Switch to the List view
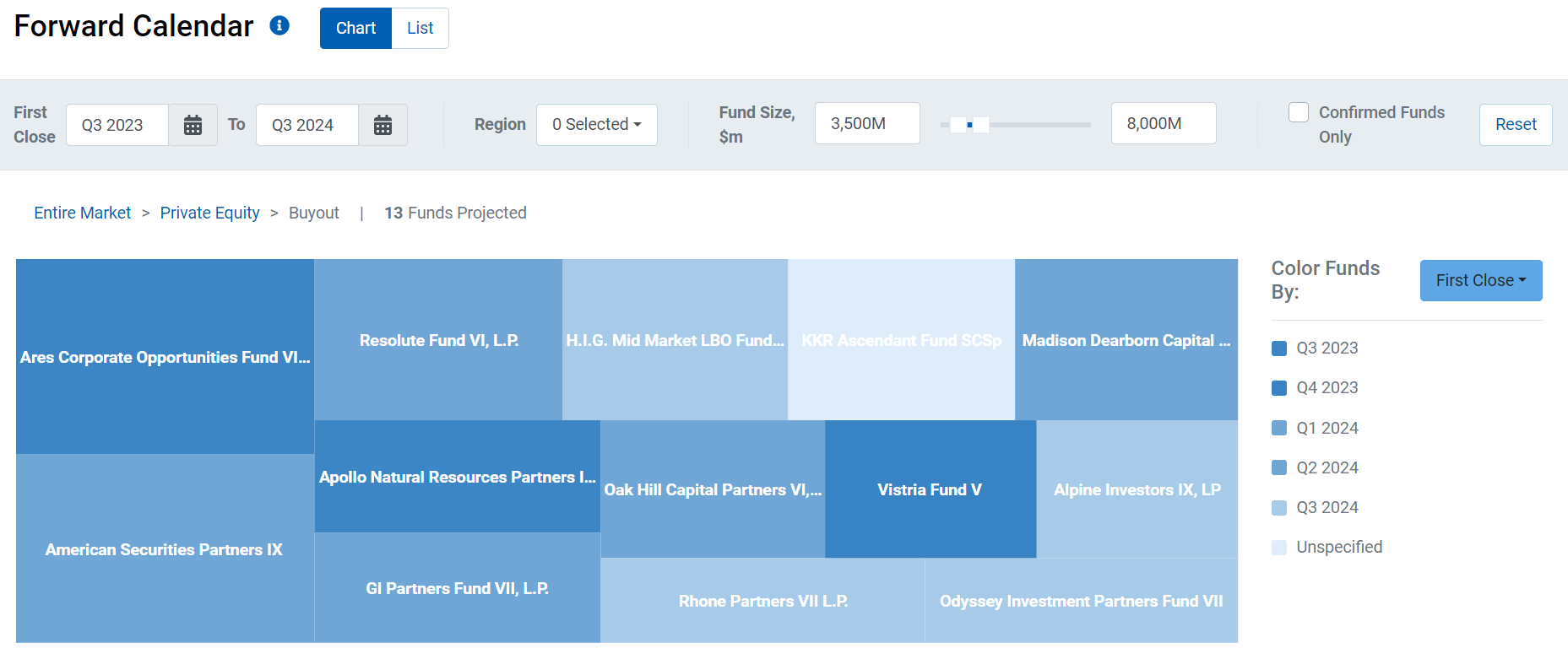This screenshot has height=659, width=1568. [x=420, y=27]
